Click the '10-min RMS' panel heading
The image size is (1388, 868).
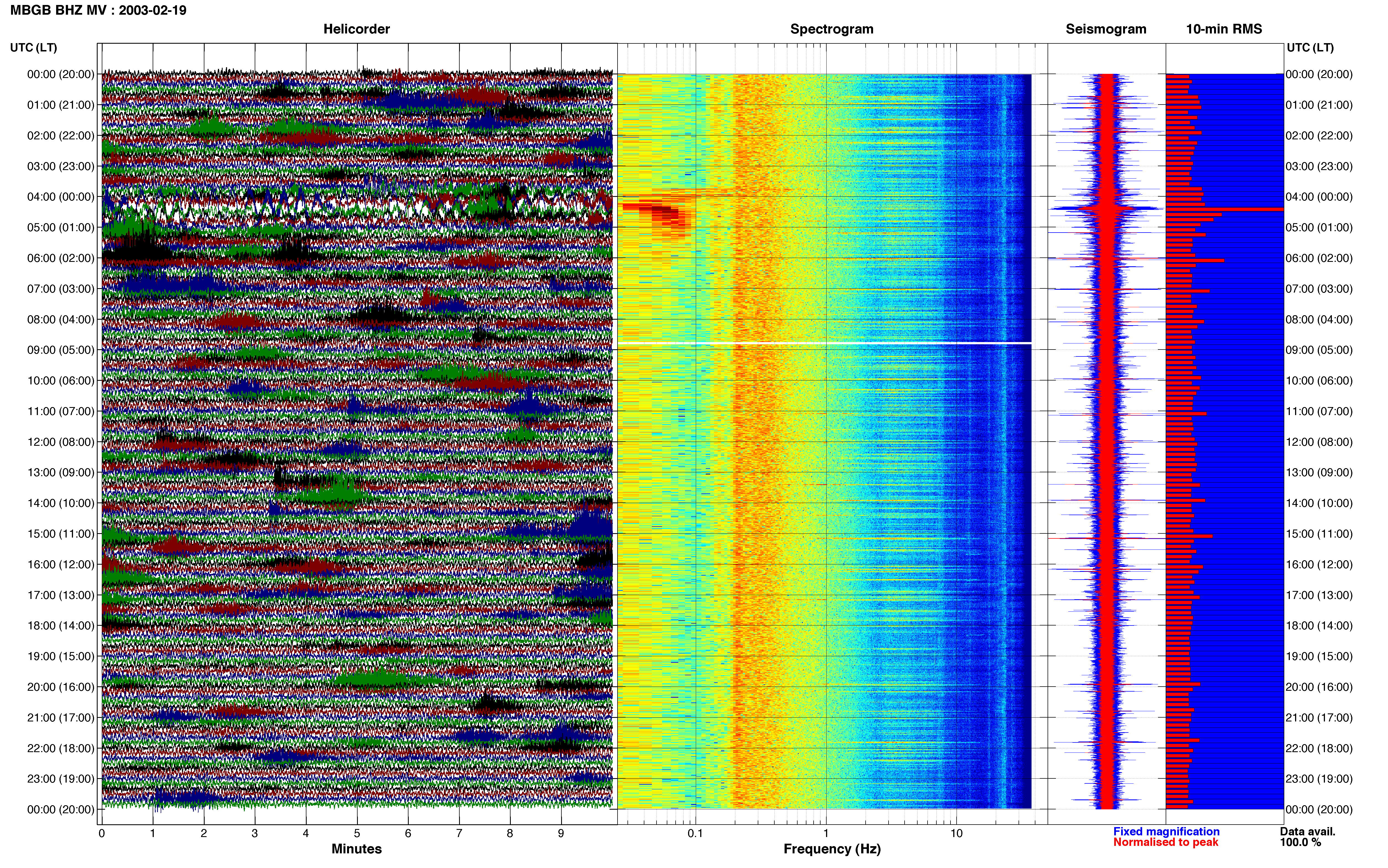1224,29
